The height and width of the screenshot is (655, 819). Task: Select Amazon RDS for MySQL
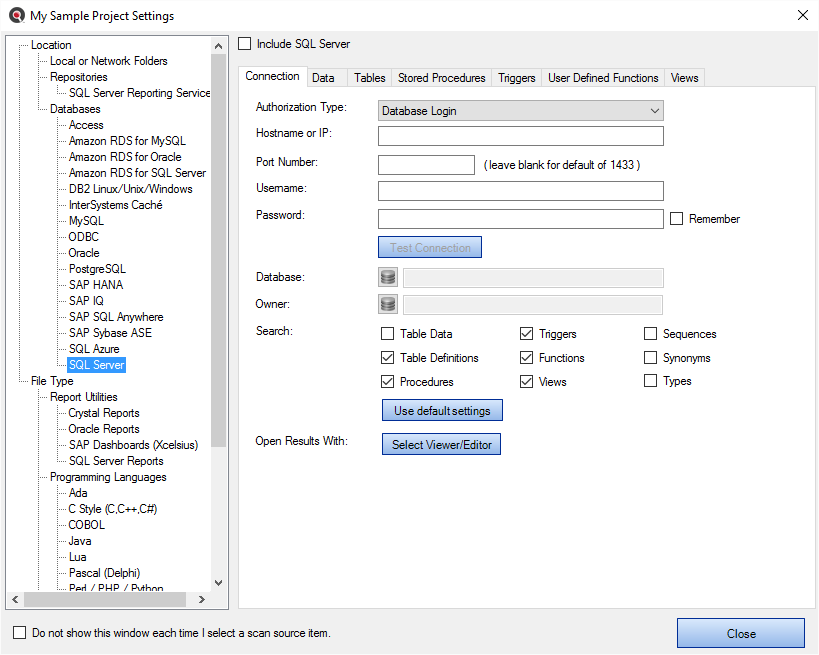pyautogui.click(x=127, y=141)
